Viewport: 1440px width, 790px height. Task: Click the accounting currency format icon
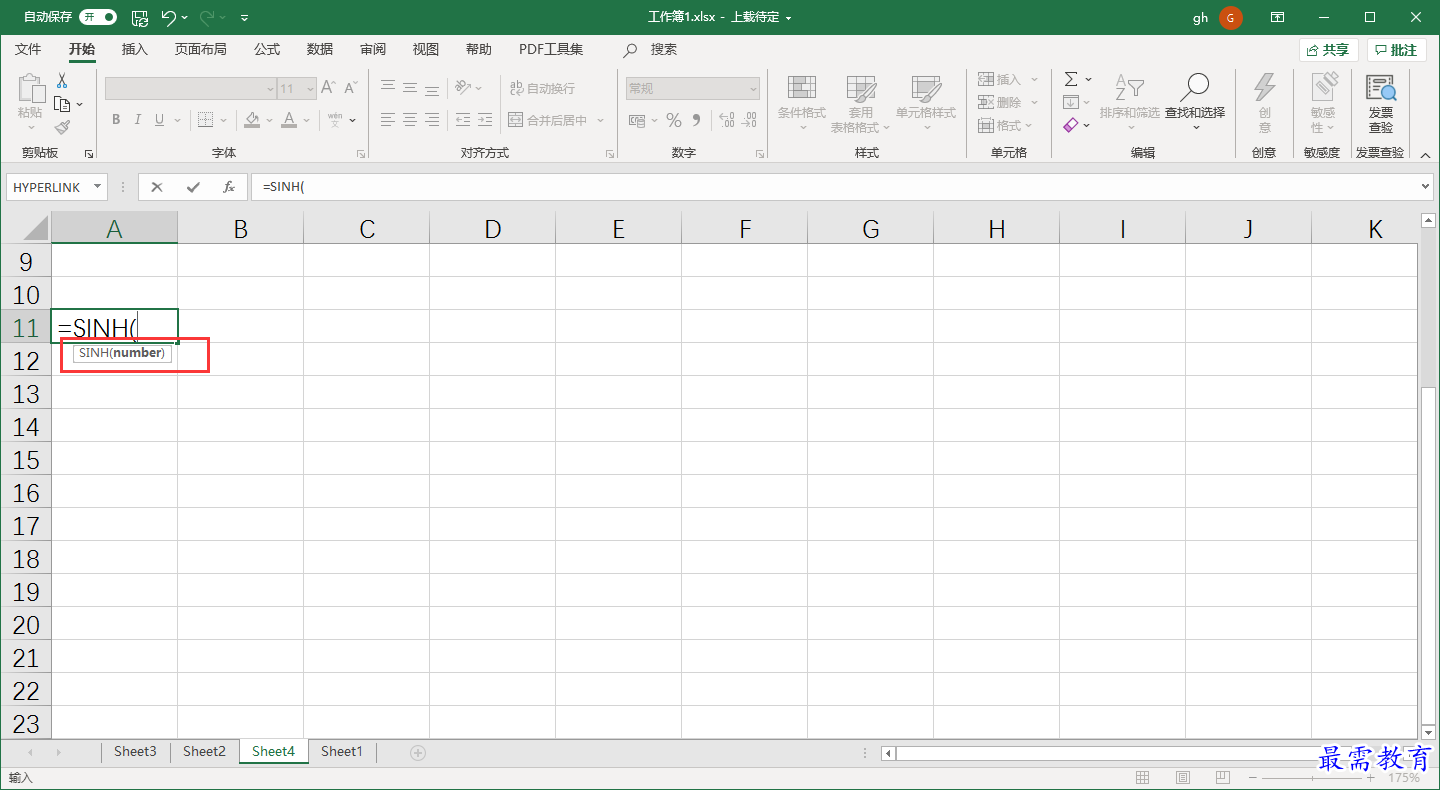click(637, 120)
